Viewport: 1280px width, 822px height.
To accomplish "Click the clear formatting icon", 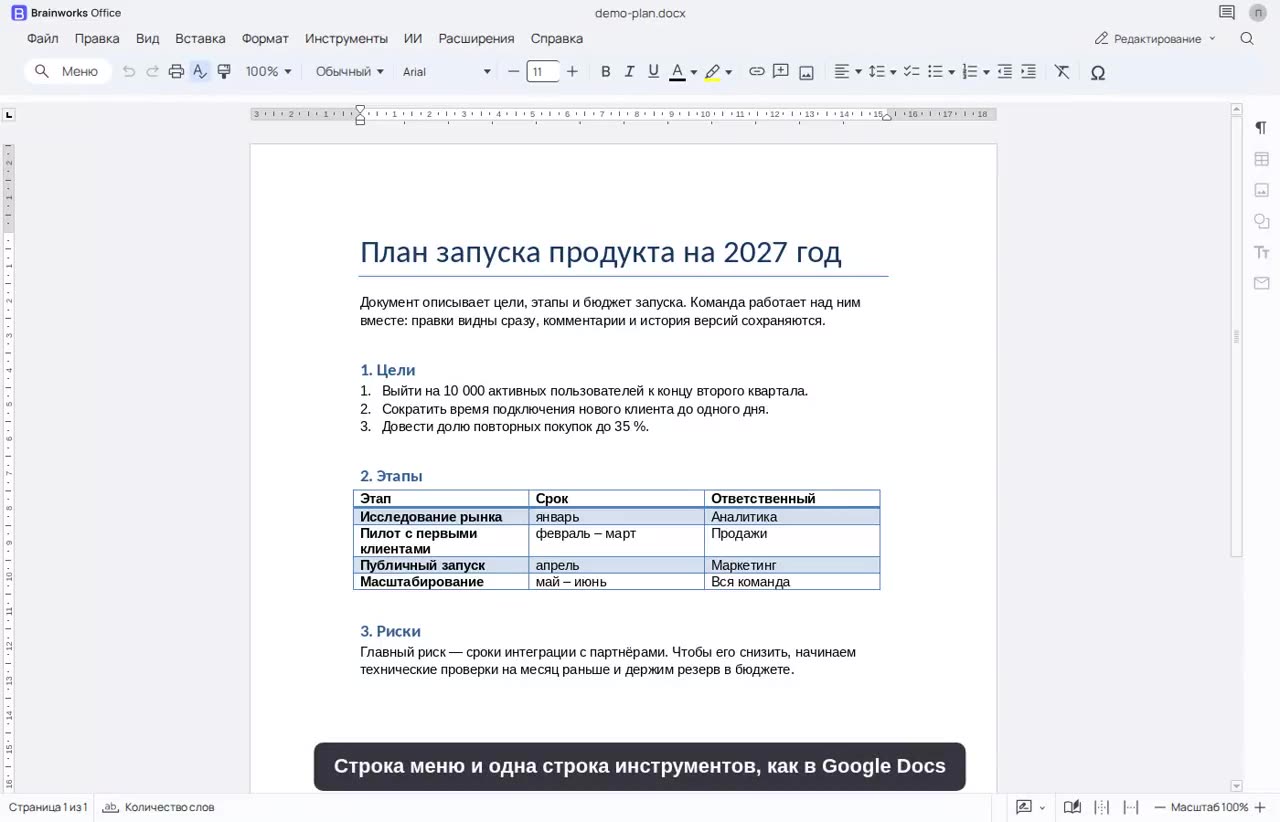I will click(x=1062, y=72).
